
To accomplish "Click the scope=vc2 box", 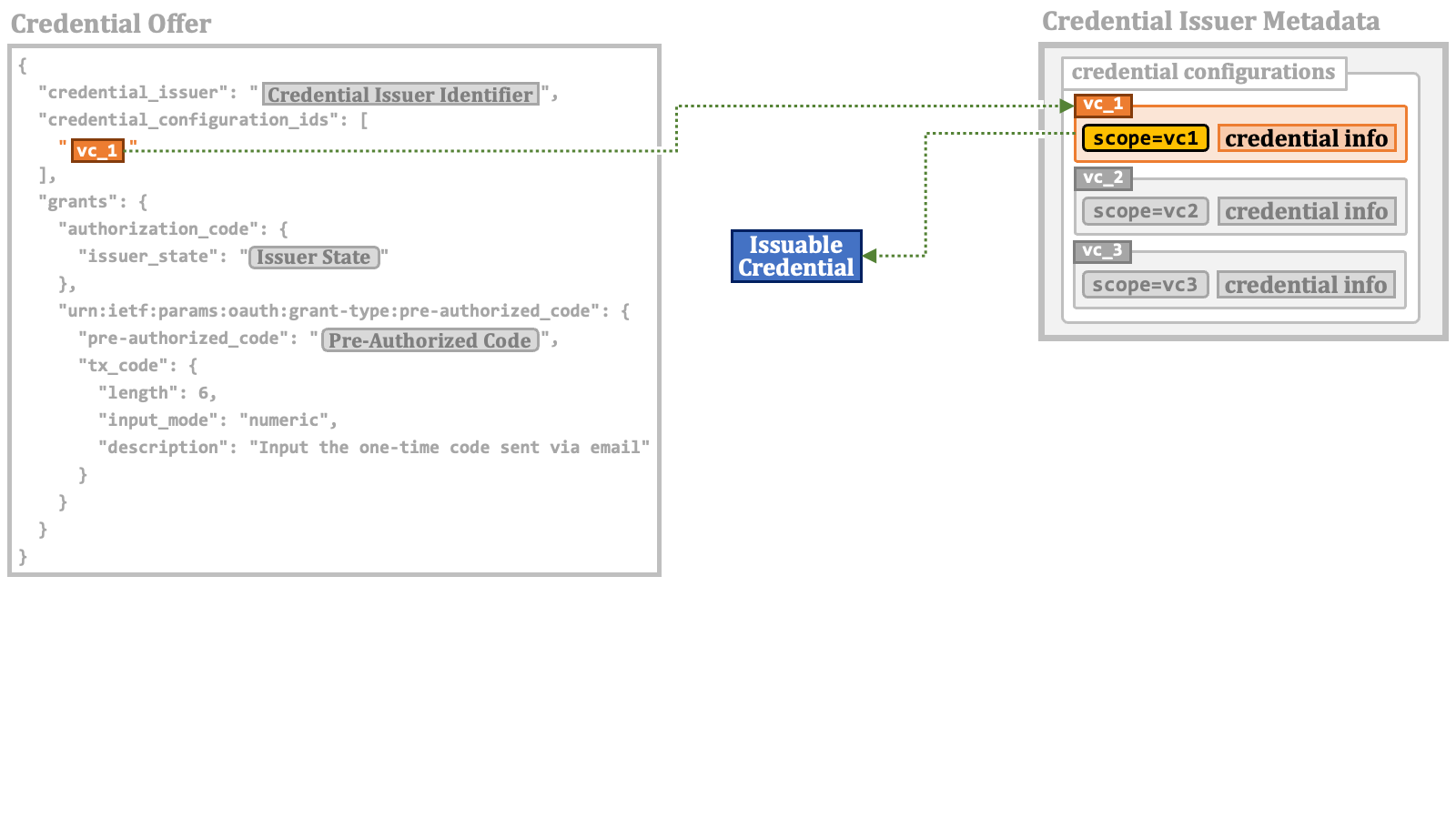I will pos(1145,211).
